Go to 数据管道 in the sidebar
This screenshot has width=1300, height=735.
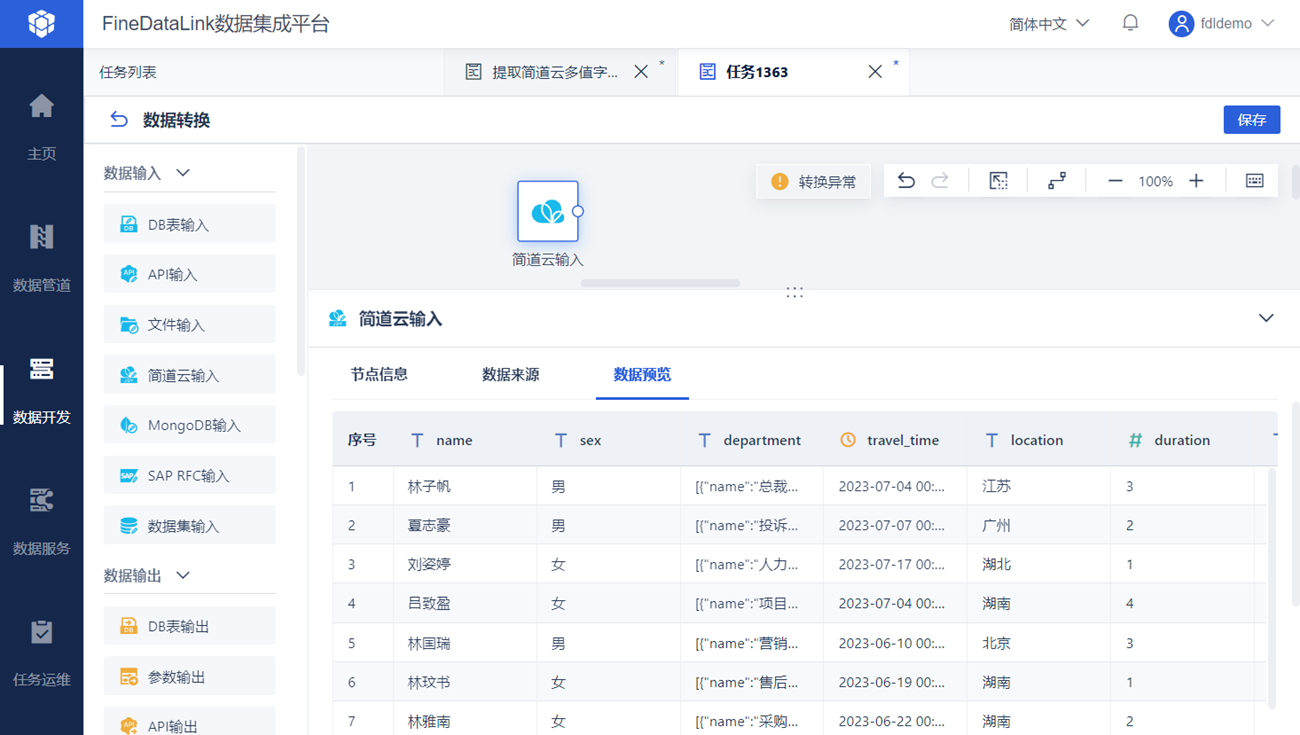tap(41, 258)
